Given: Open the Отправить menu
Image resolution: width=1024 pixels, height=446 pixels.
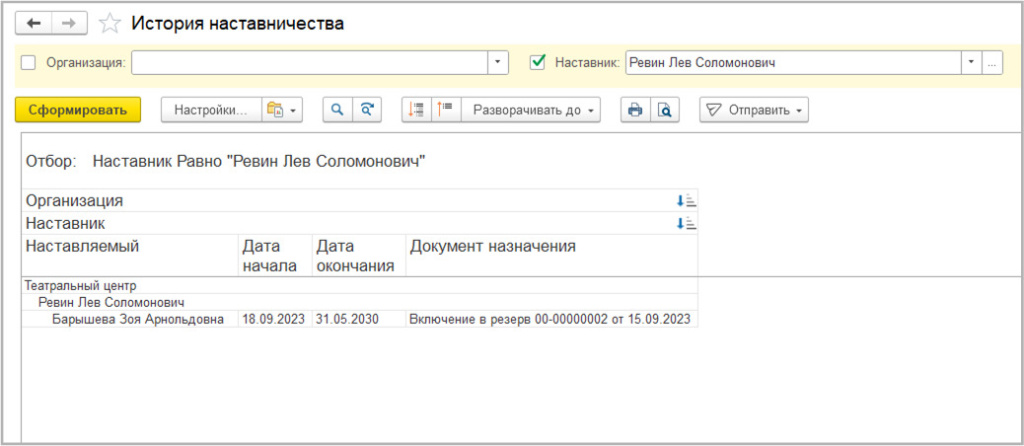Looking at the screenshot, I should pyautogui.click(x=754, y=110).
